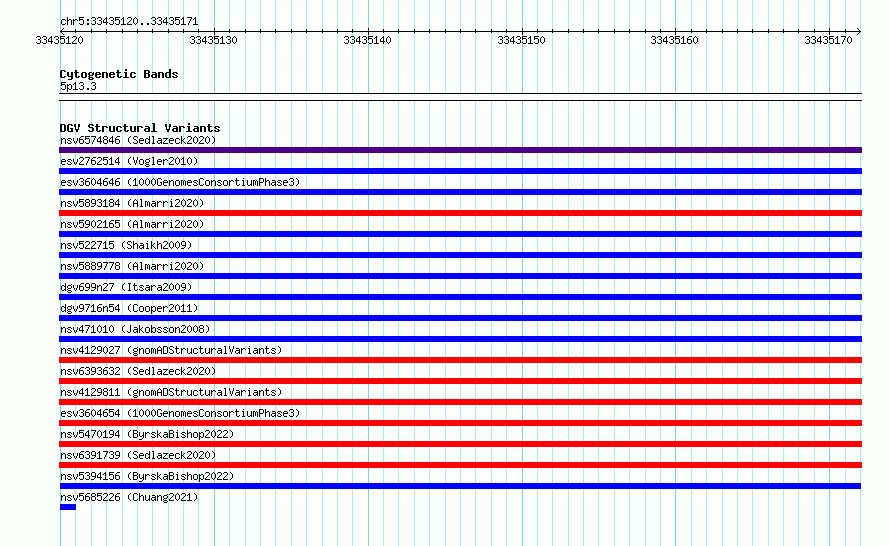The width and height of the screenshot is (890, 546).
Task: Open nsv5470194 (ByrskaBishop2022) variant label
Action: coord(147,434)
